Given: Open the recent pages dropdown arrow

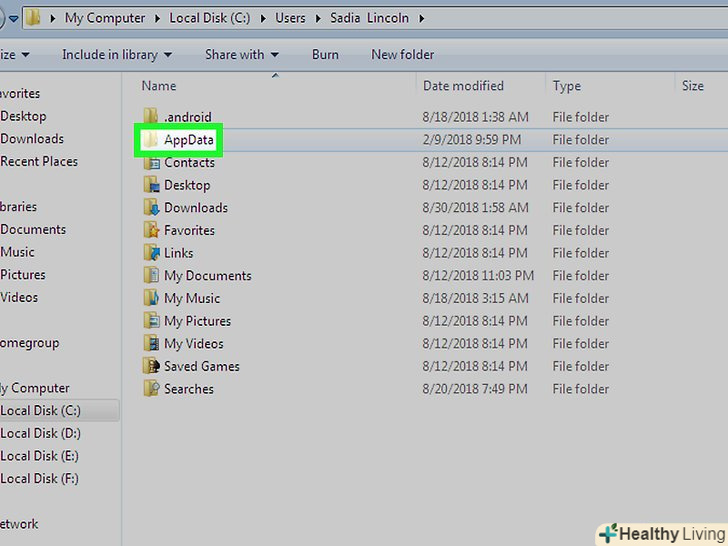Looking at the screenshot, I should pos(13,19).
